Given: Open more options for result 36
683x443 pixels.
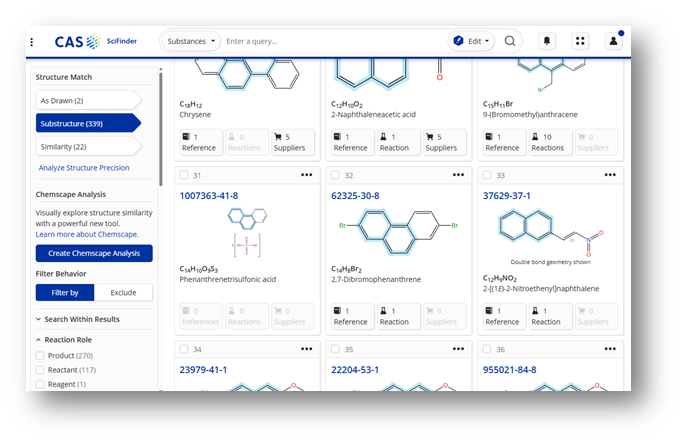Looking at the screenshot, I should pos(610,349).
